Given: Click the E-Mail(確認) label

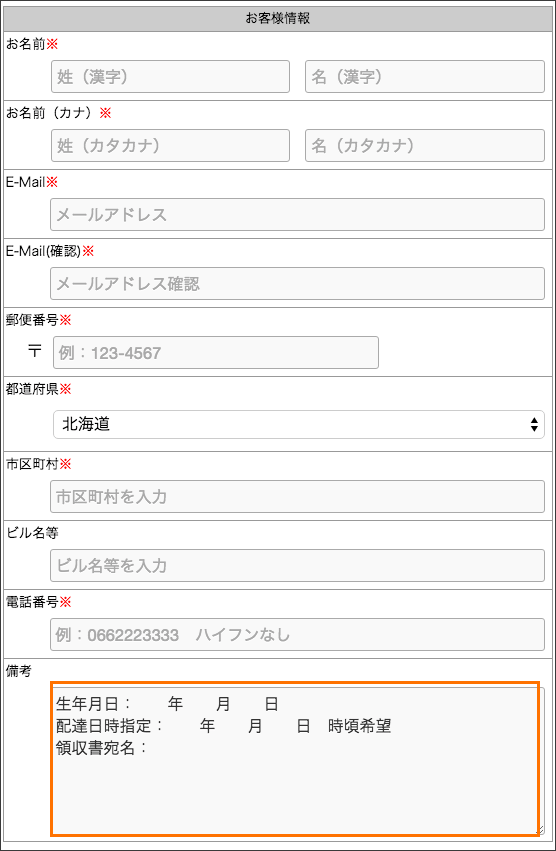Looking at the screenshot, I should click(x=43, y=251).
